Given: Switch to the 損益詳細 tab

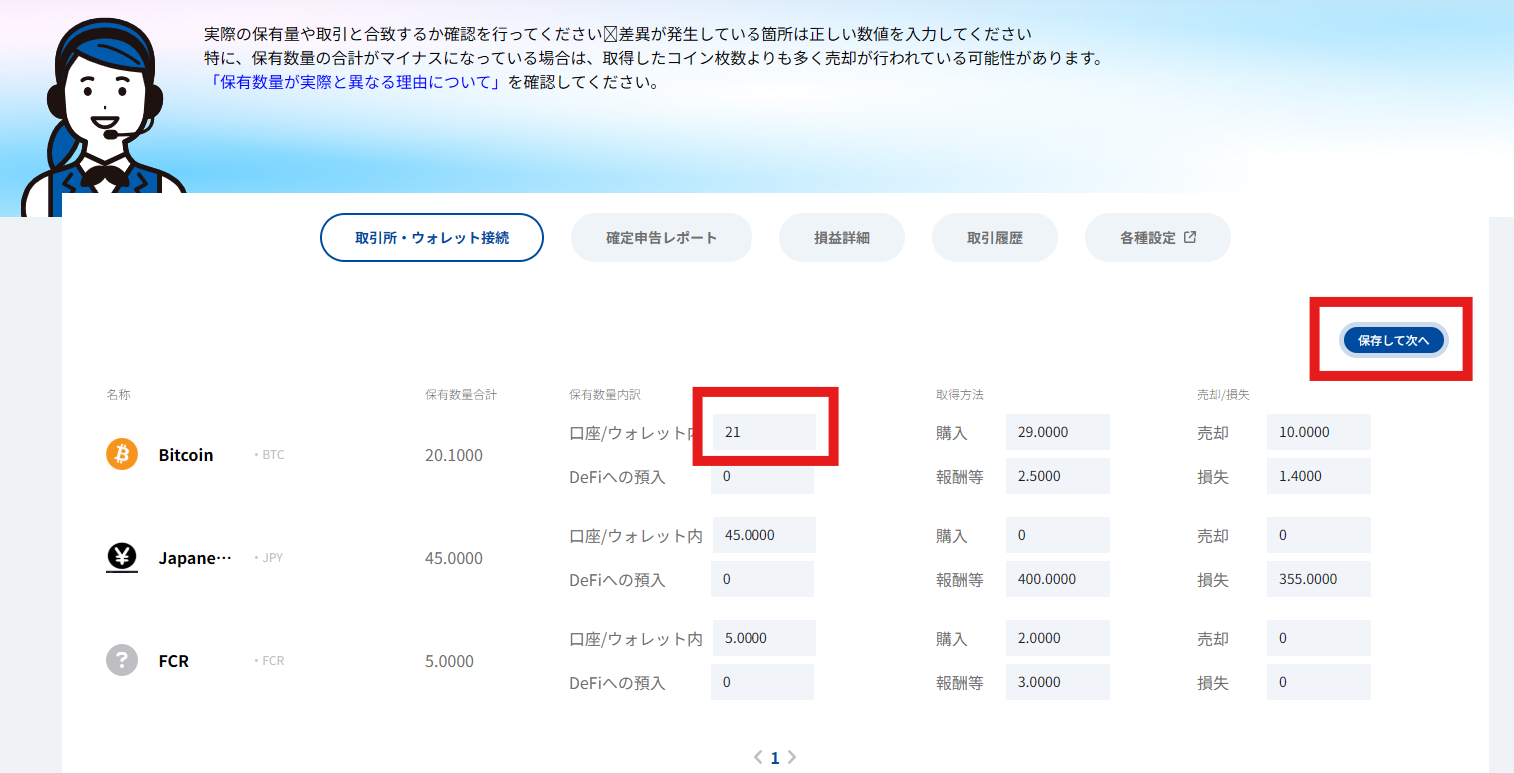Looking at the screenshot, I should pos(842,238).
